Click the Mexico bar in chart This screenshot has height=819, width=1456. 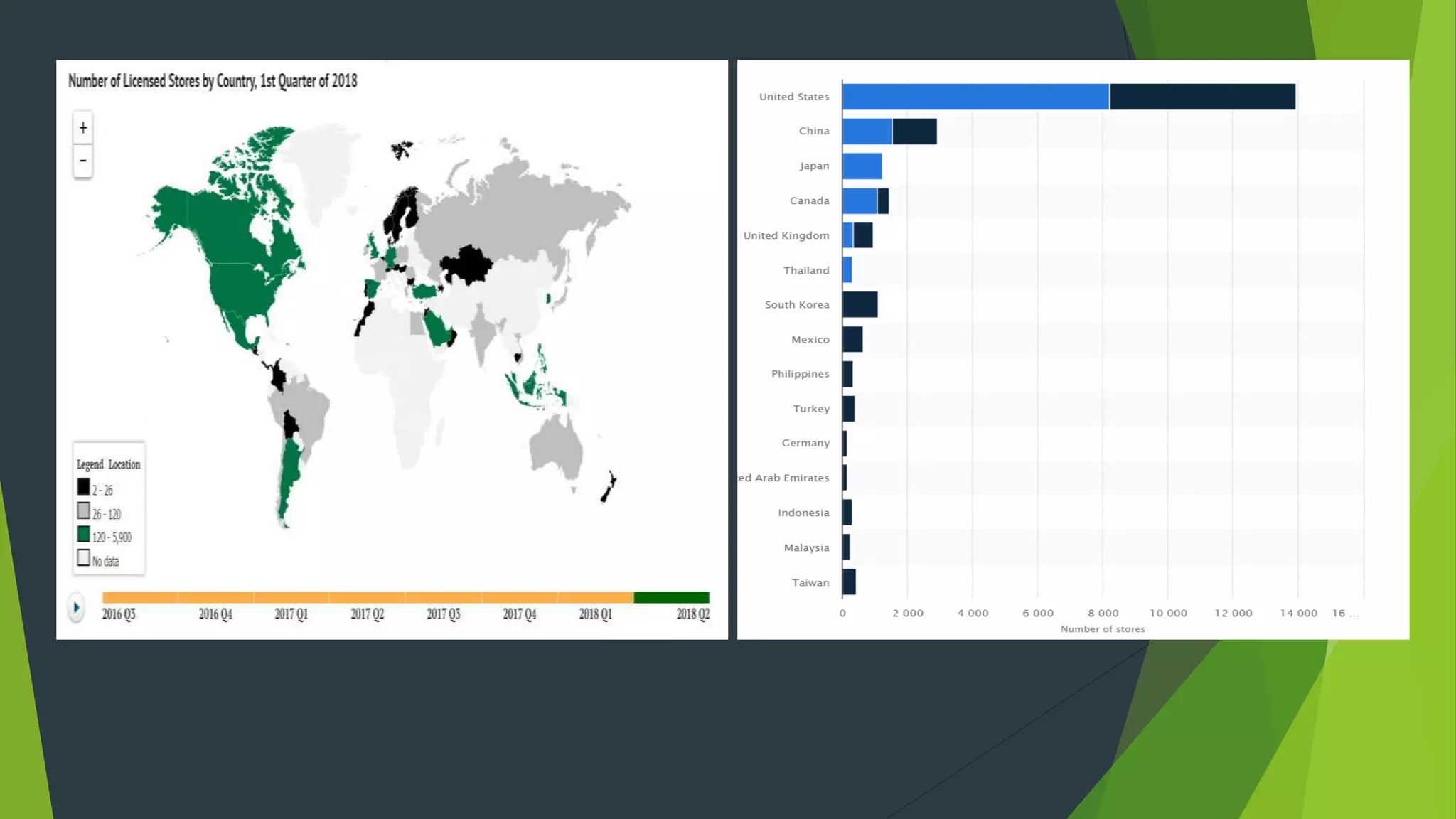tap(852, 340)
